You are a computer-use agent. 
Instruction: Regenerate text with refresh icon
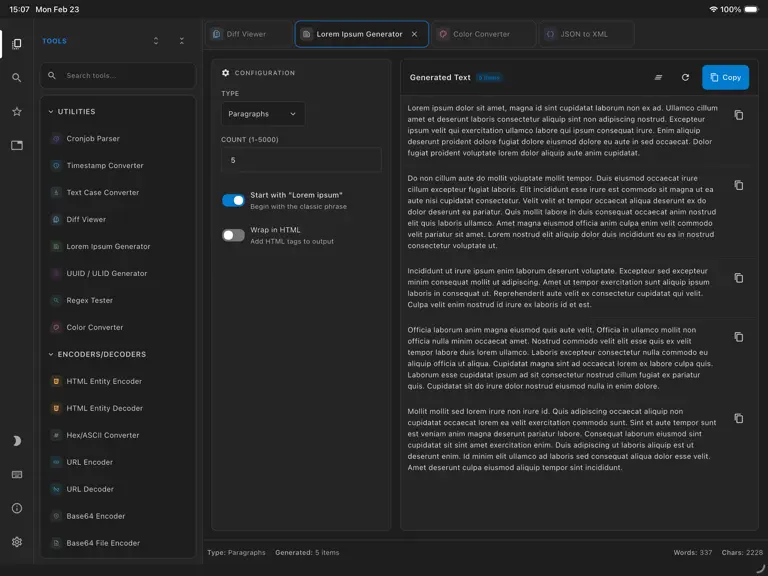[x=685, y=77]
